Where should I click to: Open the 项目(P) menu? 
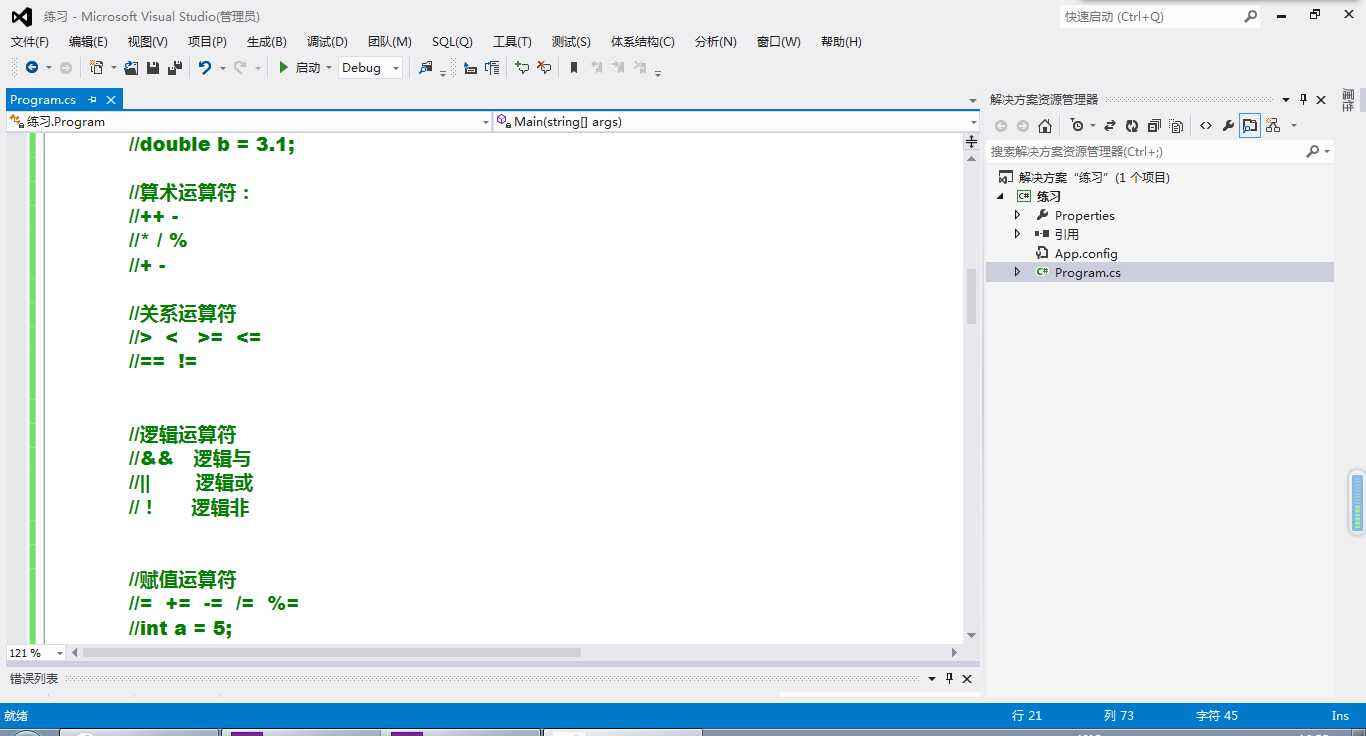pyautogui.click(x=207, y=41)
